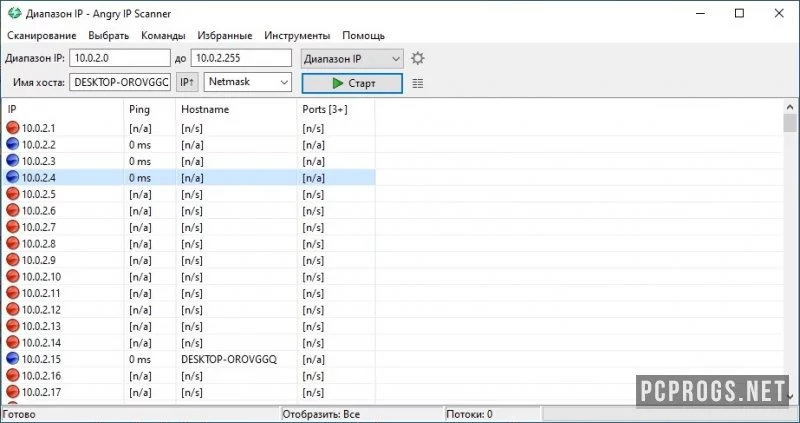The image size is (800, 423).
Task: Sort results by the IP column header
Action: pyautogui.click(x=62, y=109)
